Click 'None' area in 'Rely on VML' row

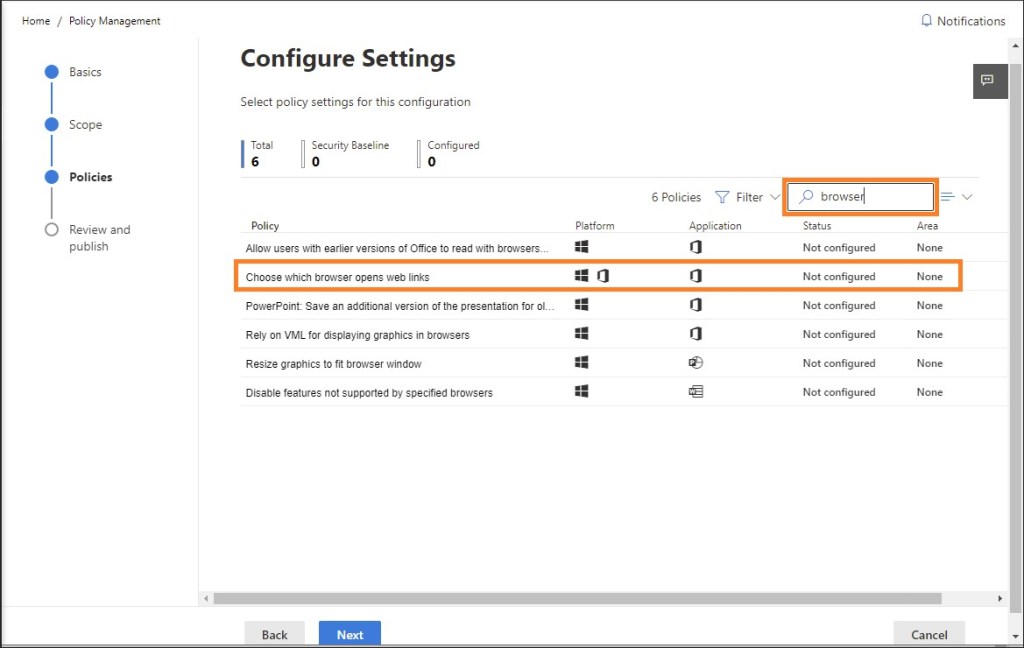click(x=929, y=334)
